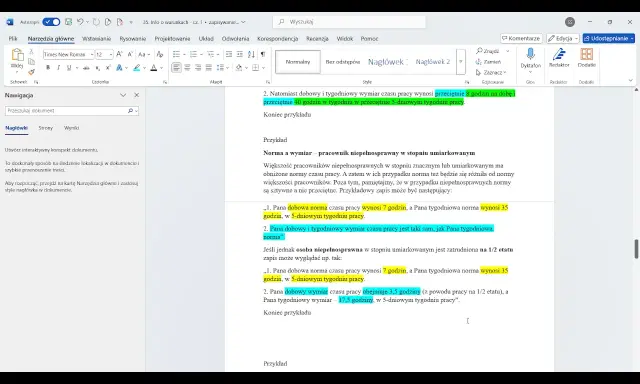Click the Copy icon
640x384 pixels.
31,62
